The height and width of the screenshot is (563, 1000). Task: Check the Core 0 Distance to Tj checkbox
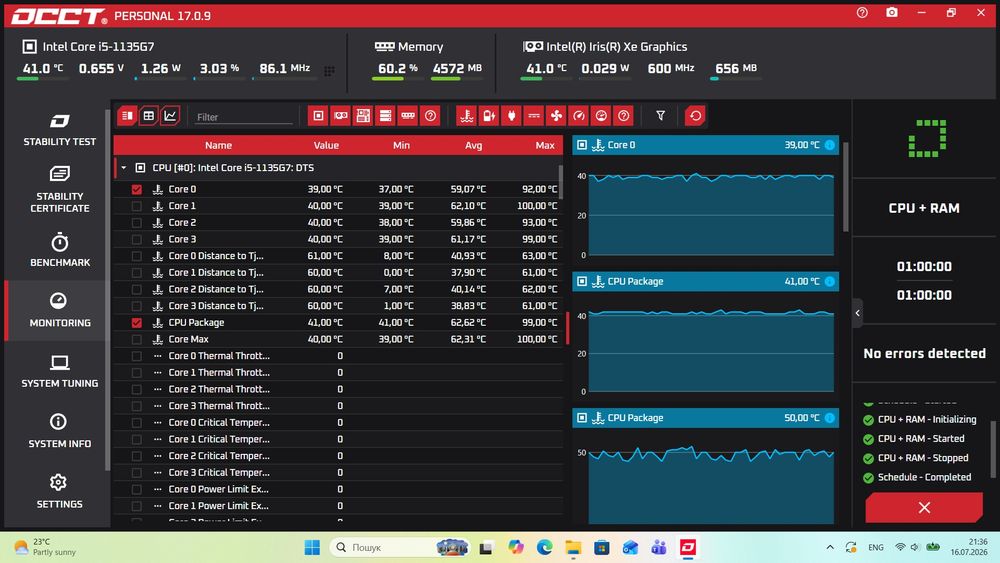click(136, 256)
